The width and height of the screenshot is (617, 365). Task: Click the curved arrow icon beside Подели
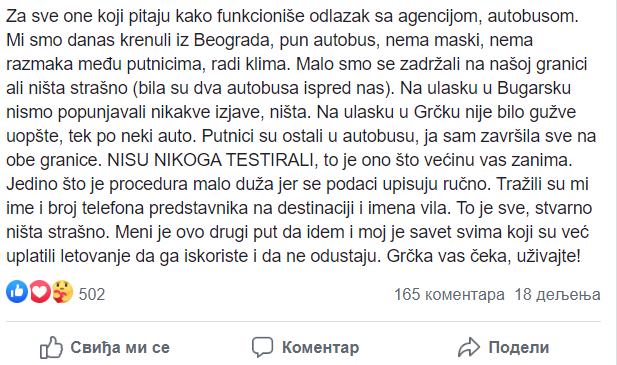pyautogui.click(x=469, y=347)
